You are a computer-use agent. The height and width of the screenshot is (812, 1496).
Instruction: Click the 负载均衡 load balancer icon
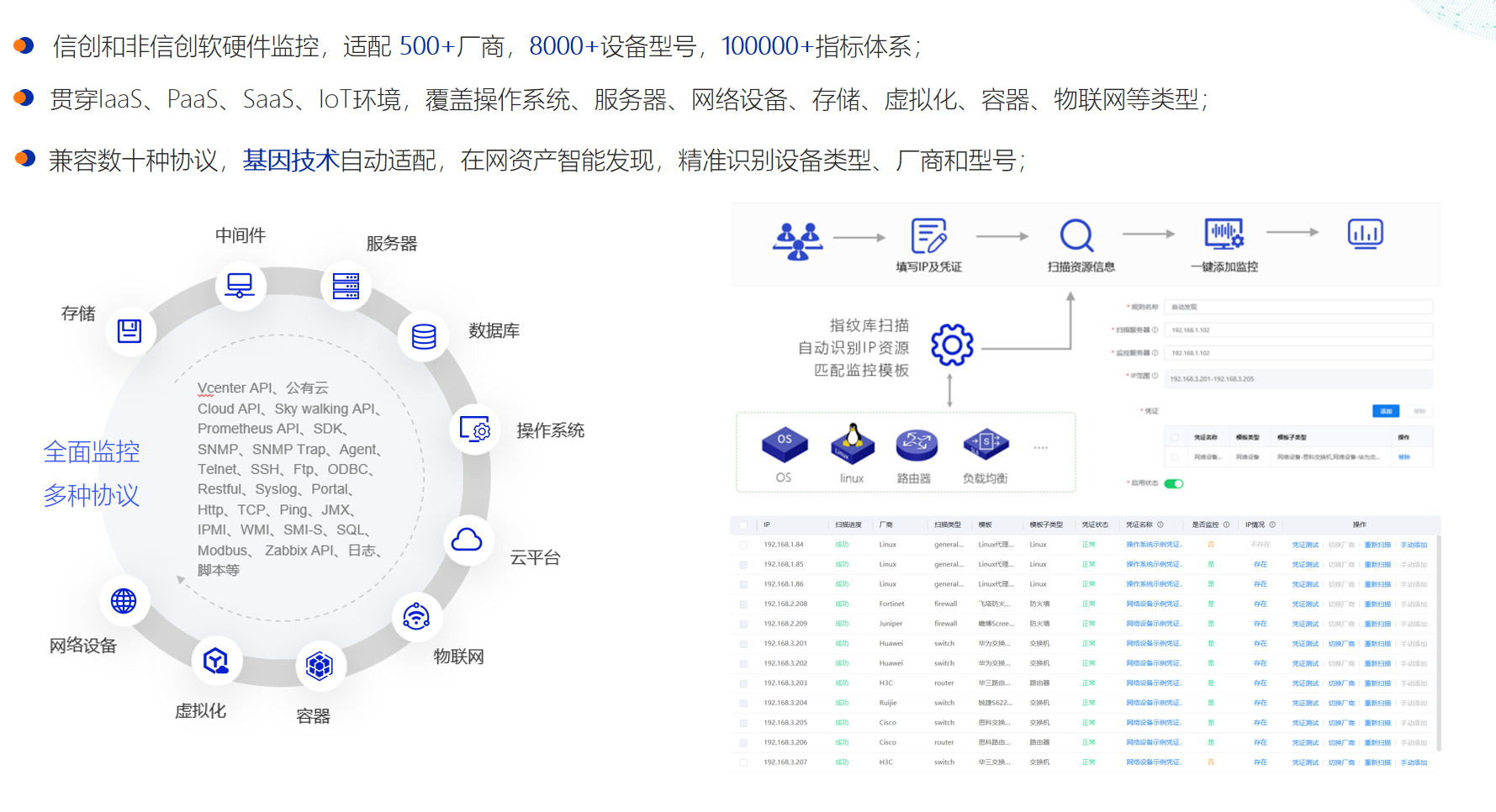986,443
